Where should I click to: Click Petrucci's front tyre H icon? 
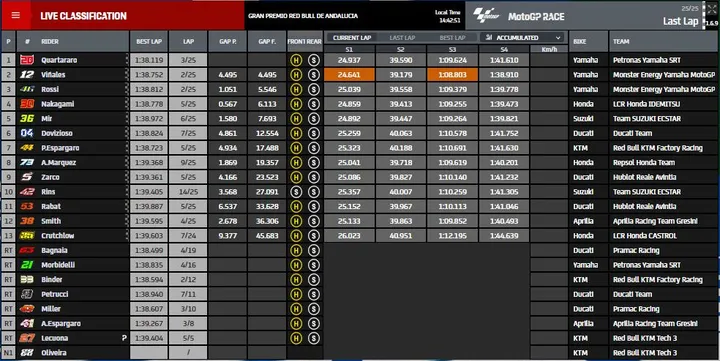(x=296, y=294)
